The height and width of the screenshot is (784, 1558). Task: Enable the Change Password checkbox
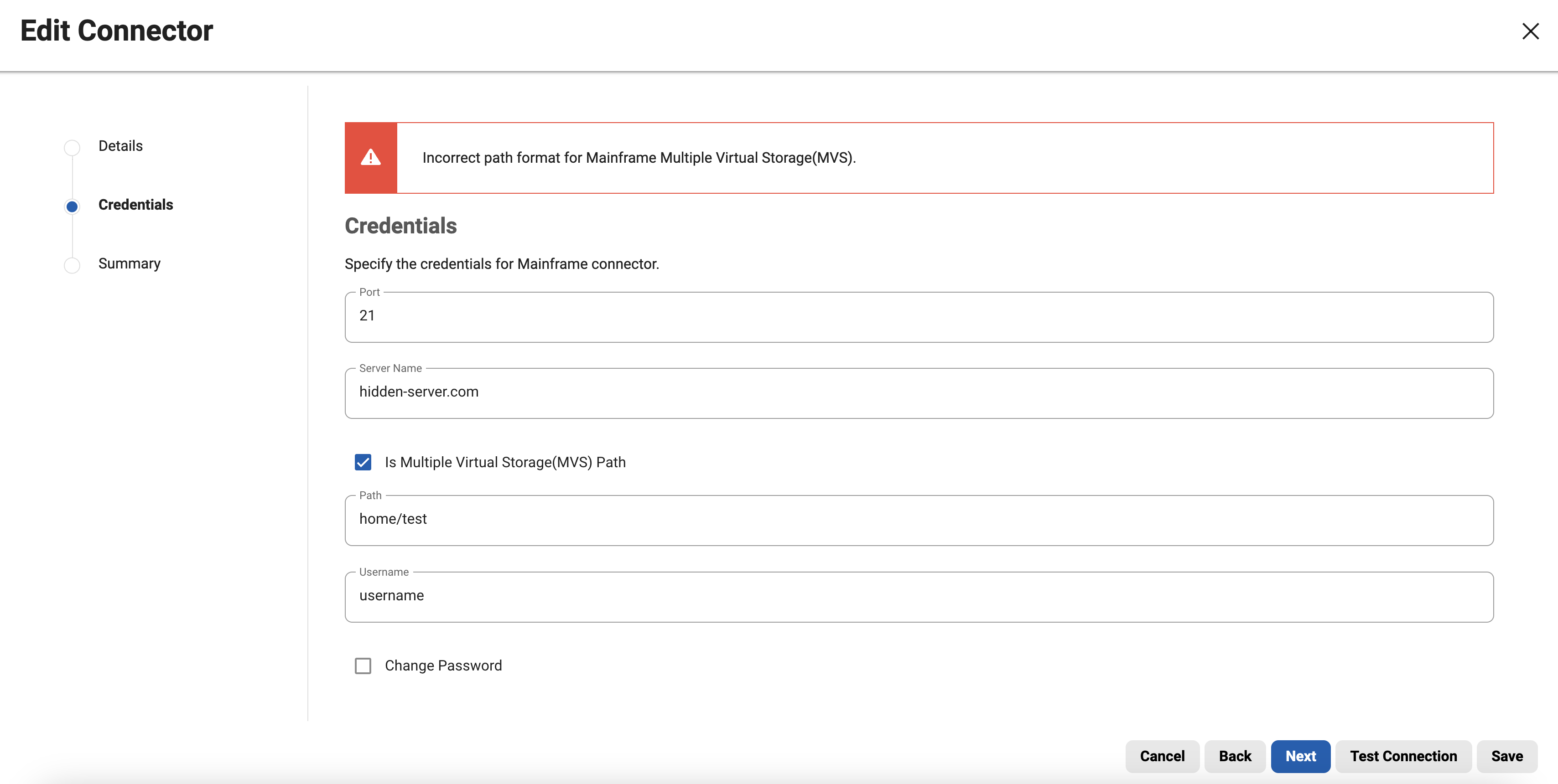point(363,665)
